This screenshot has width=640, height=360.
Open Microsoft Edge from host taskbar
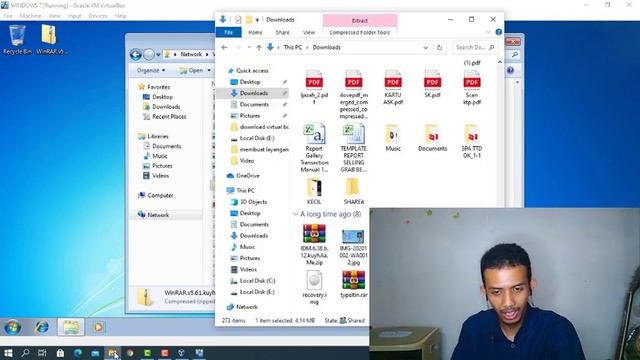point(78,353)
